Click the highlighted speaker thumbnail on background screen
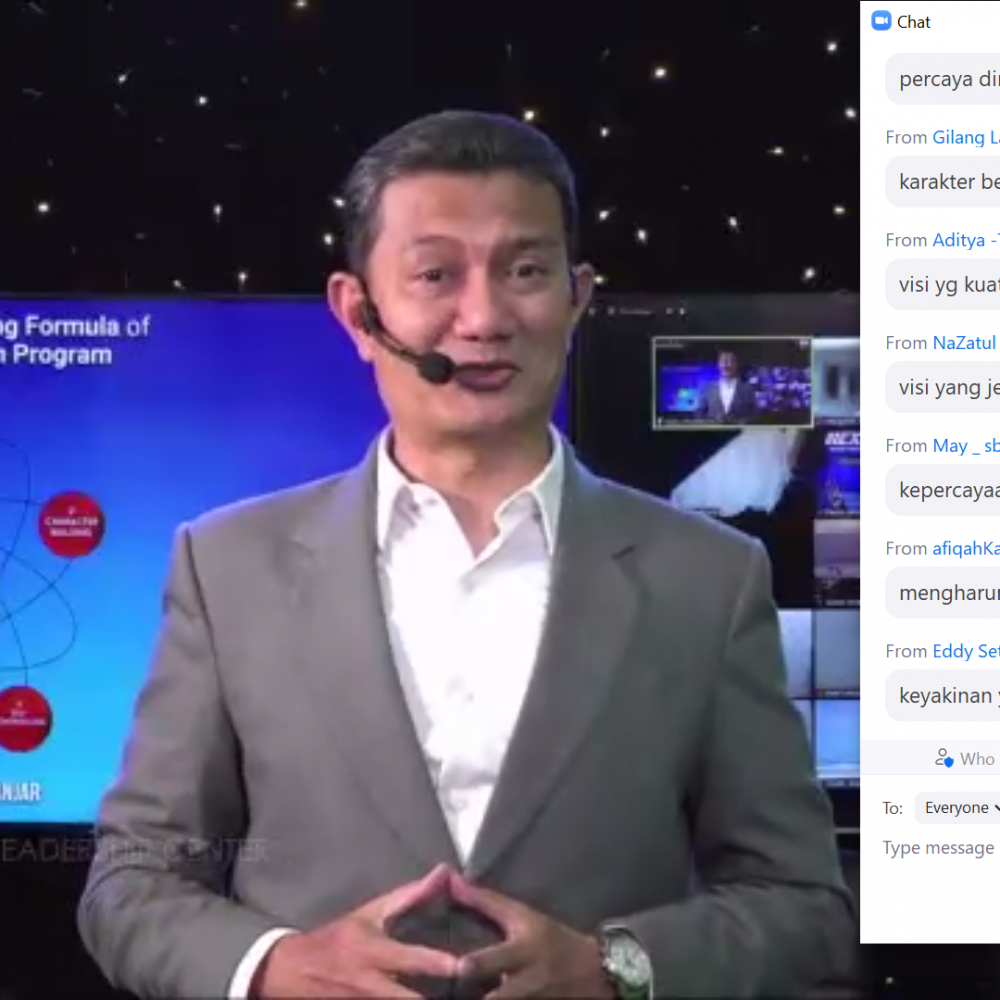Image resolution: width=1000 pixels, height=1000 pixels. [x=731, y=383]
